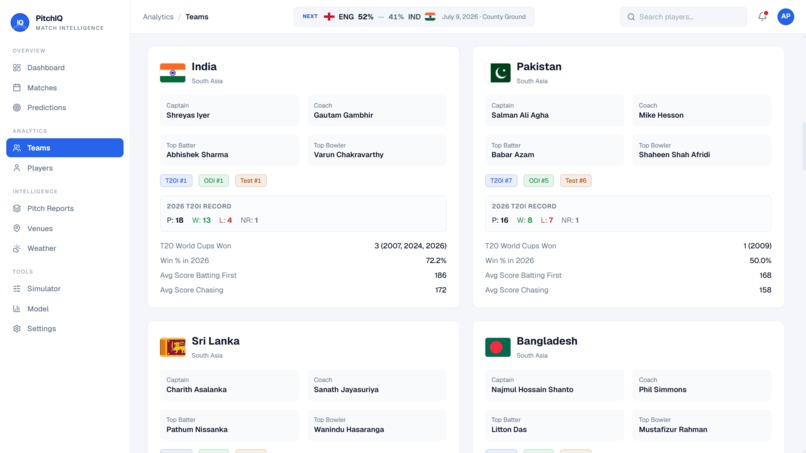Click captain Charith Asalanka
The height and width of the screenshot is (453, 806).
click(196, 390)
